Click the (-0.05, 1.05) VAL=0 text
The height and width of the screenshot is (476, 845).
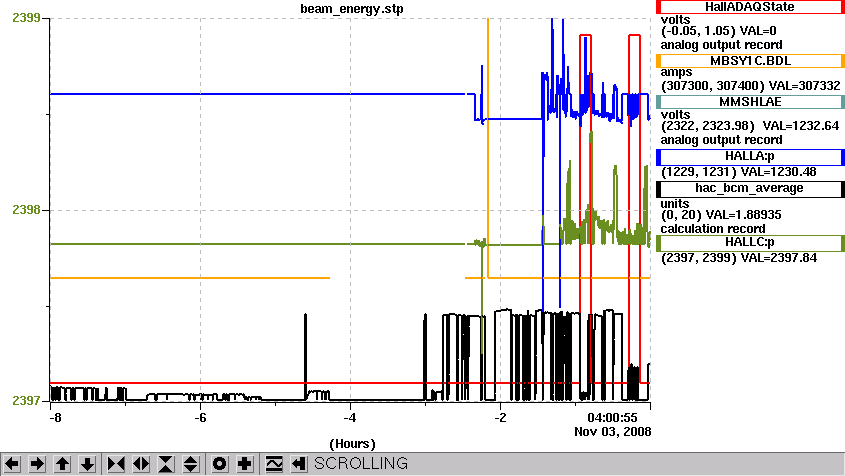coord(718,31)
